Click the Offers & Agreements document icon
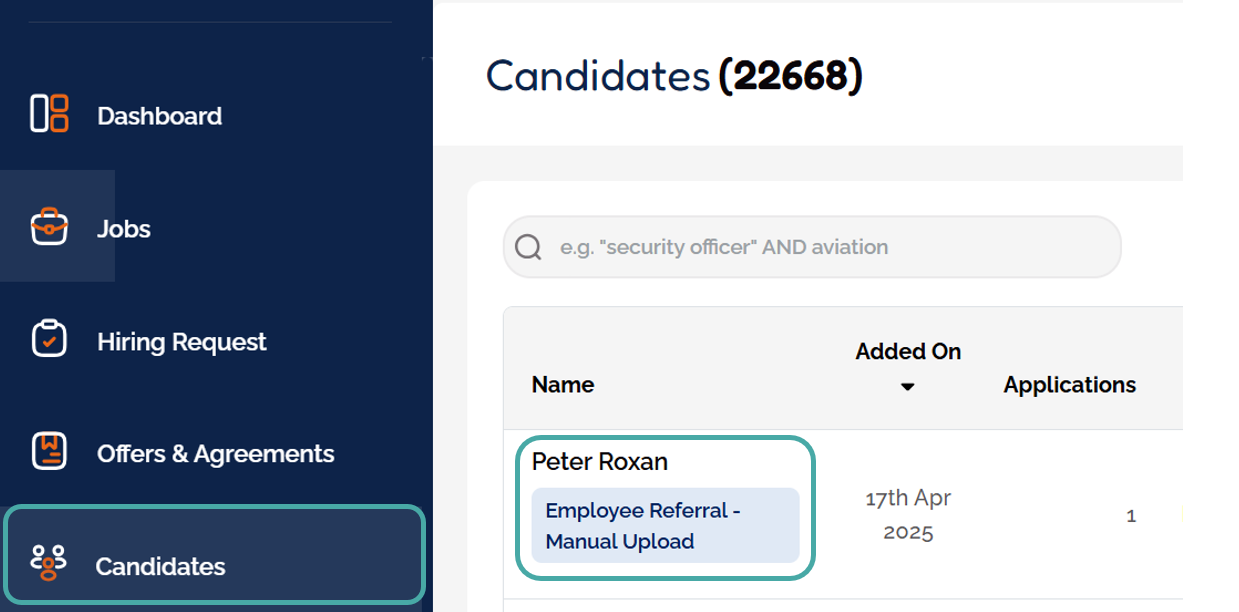 tap(49, 452)
